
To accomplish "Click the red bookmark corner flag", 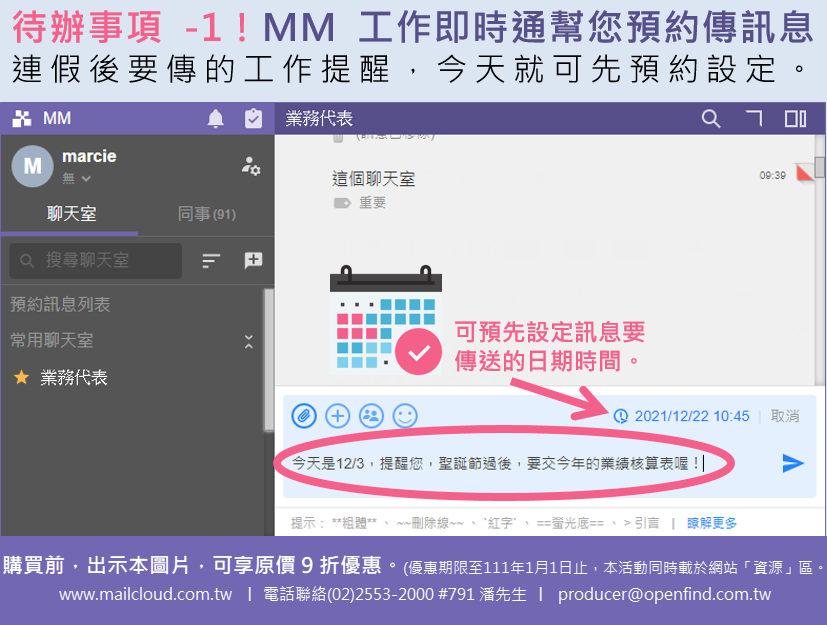I will tap(804, 172).
